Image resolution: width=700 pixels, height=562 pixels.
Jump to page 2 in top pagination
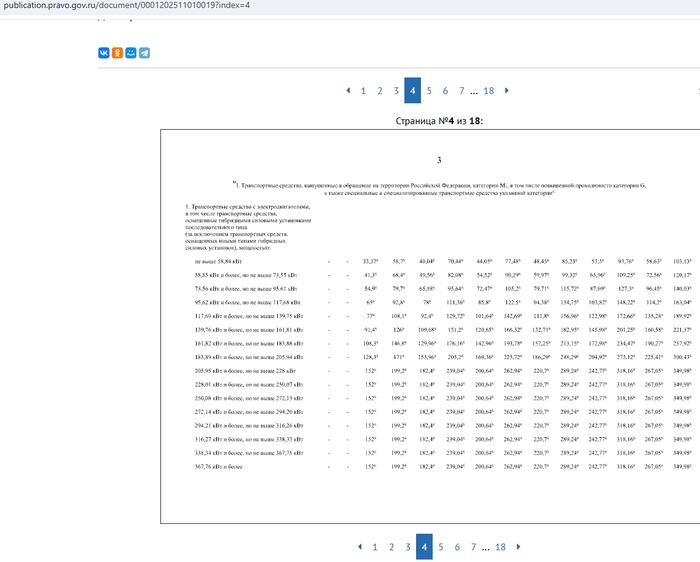coord(380,91)
